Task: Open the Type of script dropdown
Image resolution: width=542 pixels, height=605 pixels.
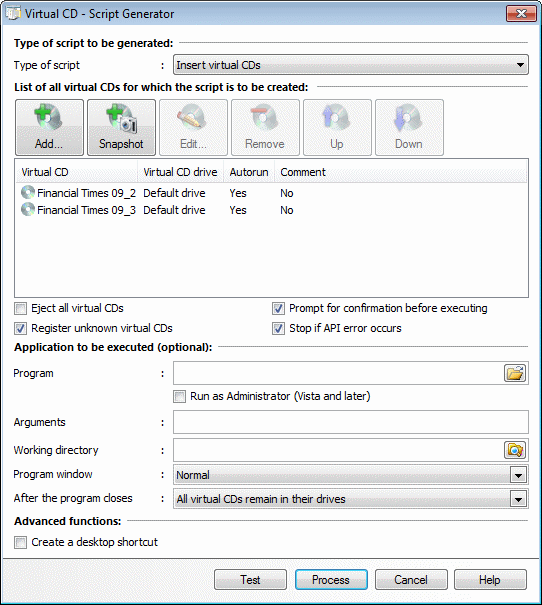Action: coord(351,65)
